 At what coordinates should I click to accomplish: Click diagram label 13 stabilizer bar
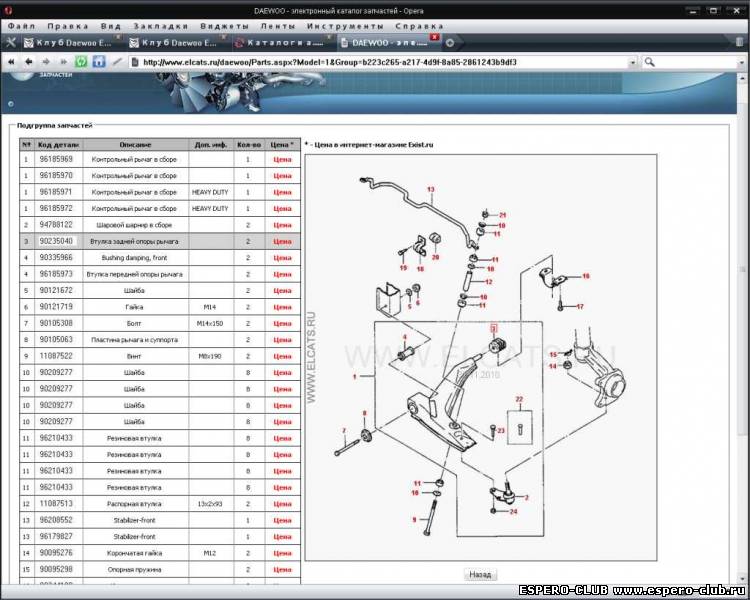tap(430, 189)
